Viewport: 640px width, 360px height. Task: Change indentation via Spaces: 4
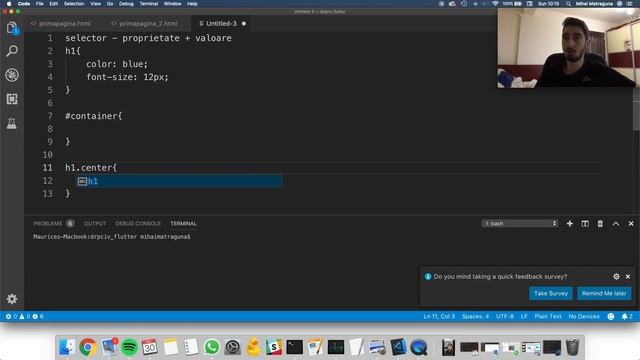pos(475,316)
